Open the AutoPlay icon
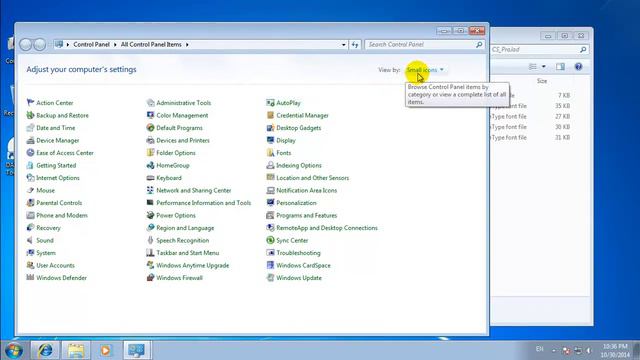This screenshot has height=360, width=640. pos(270,102)
